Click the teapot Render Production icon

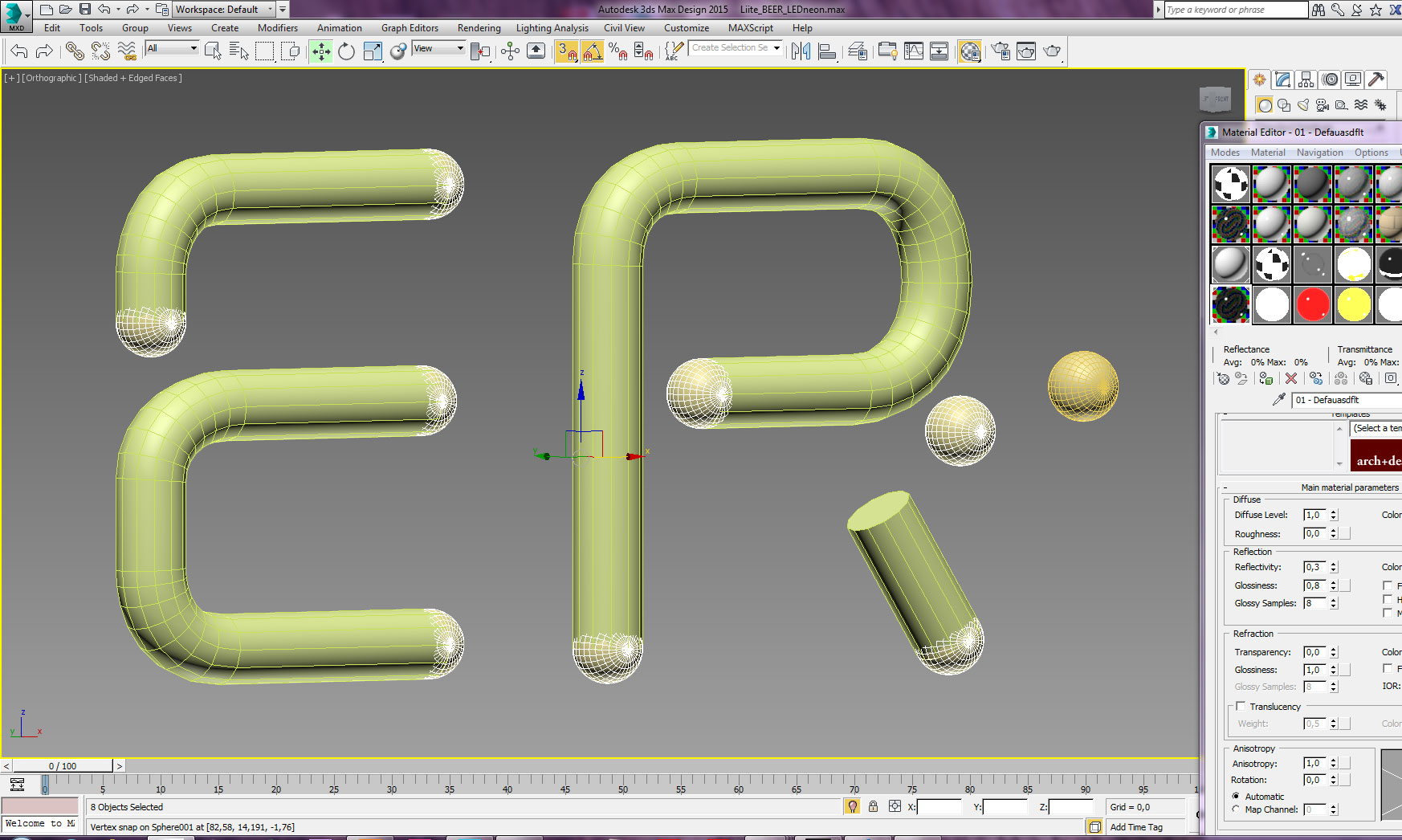tap(1052, 52)
